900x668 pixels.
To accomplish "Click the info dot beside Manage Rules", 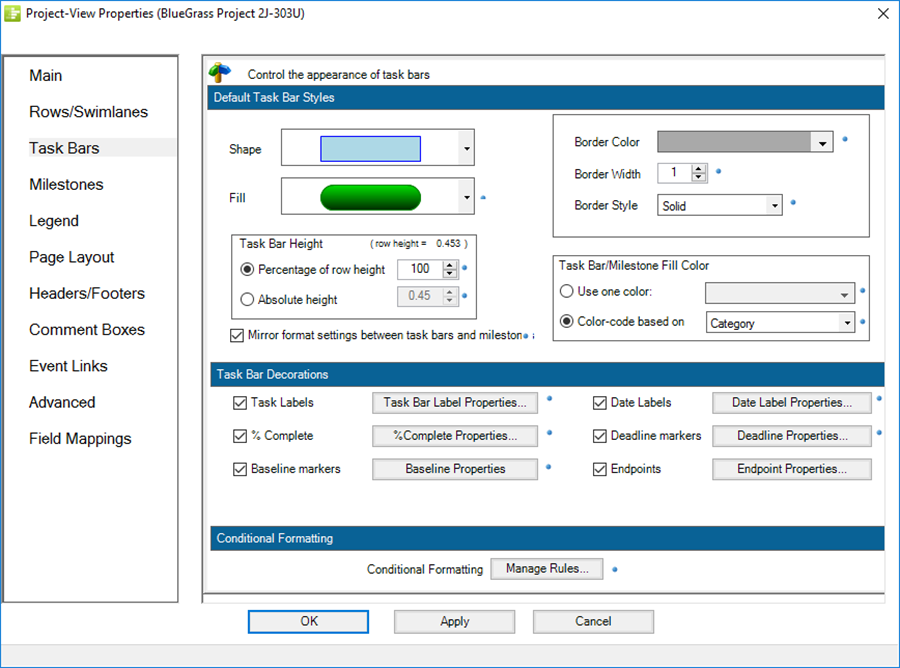I will 615,568.
